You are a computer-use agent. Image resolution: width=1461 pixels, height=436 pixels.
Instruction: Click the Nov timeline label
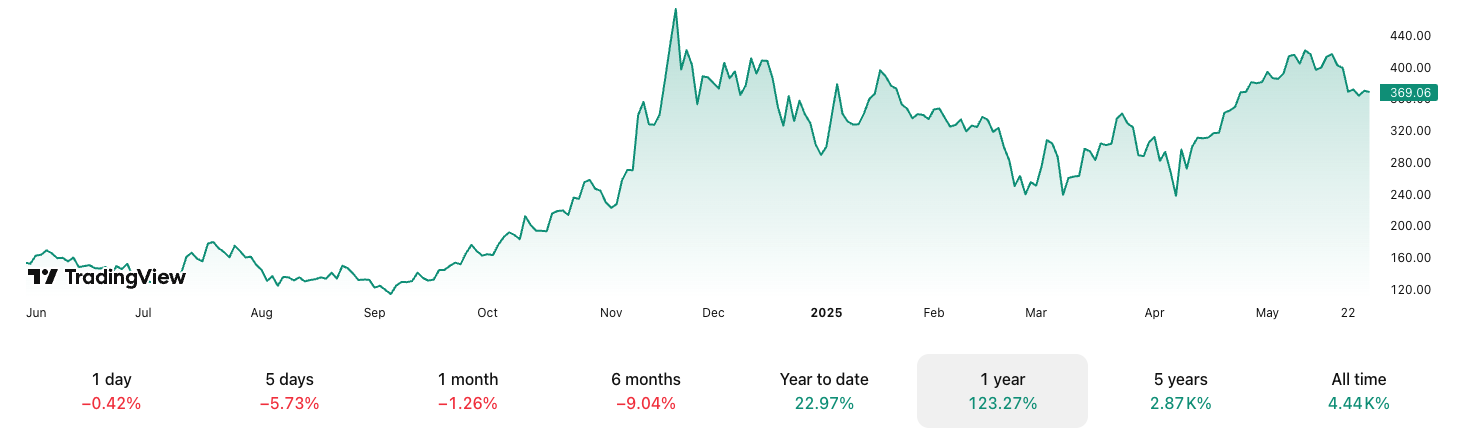click(x=611, y=313)
